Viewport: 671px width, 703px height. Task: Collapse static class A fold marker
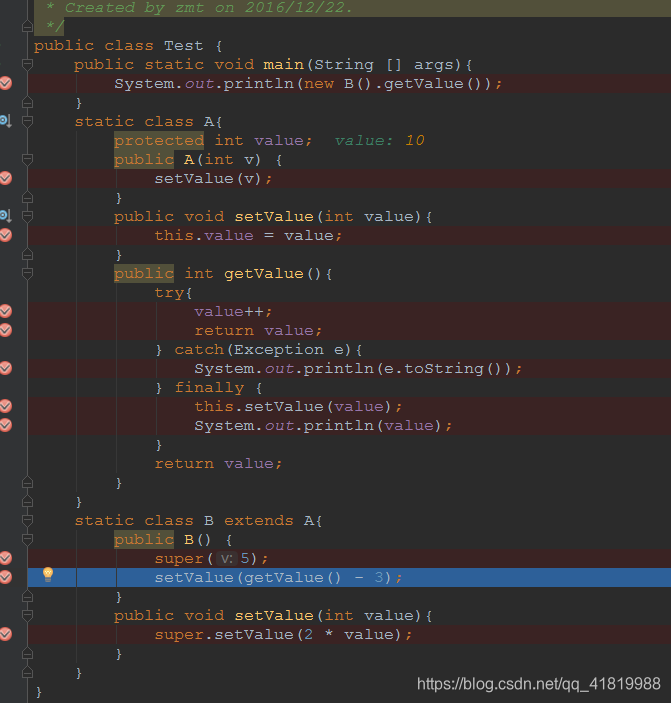pos(27,121)
